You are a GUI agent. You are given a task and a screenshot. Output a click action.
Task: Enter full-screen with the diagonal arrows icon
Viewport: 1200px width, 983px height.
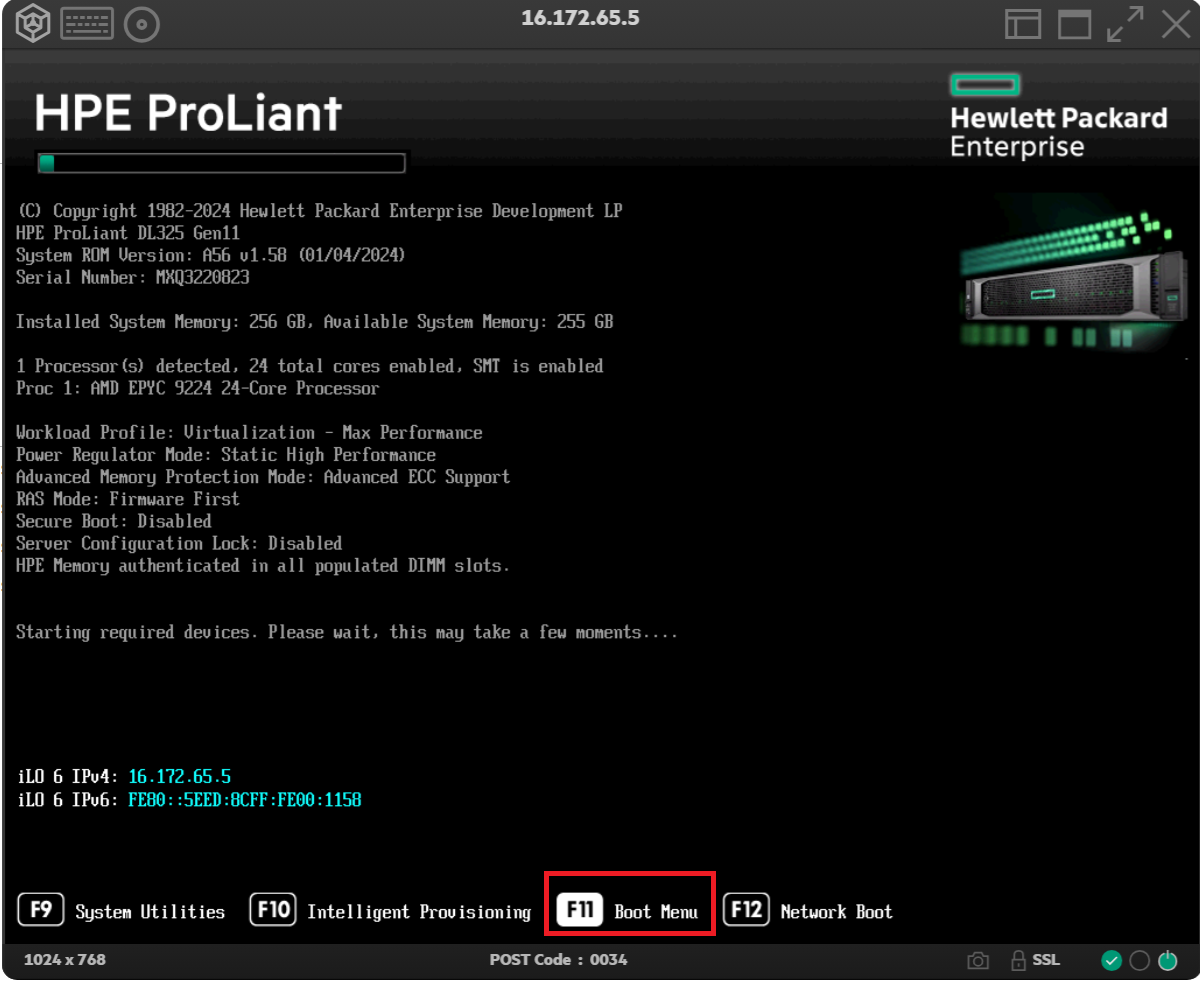tap(1125, 25)
